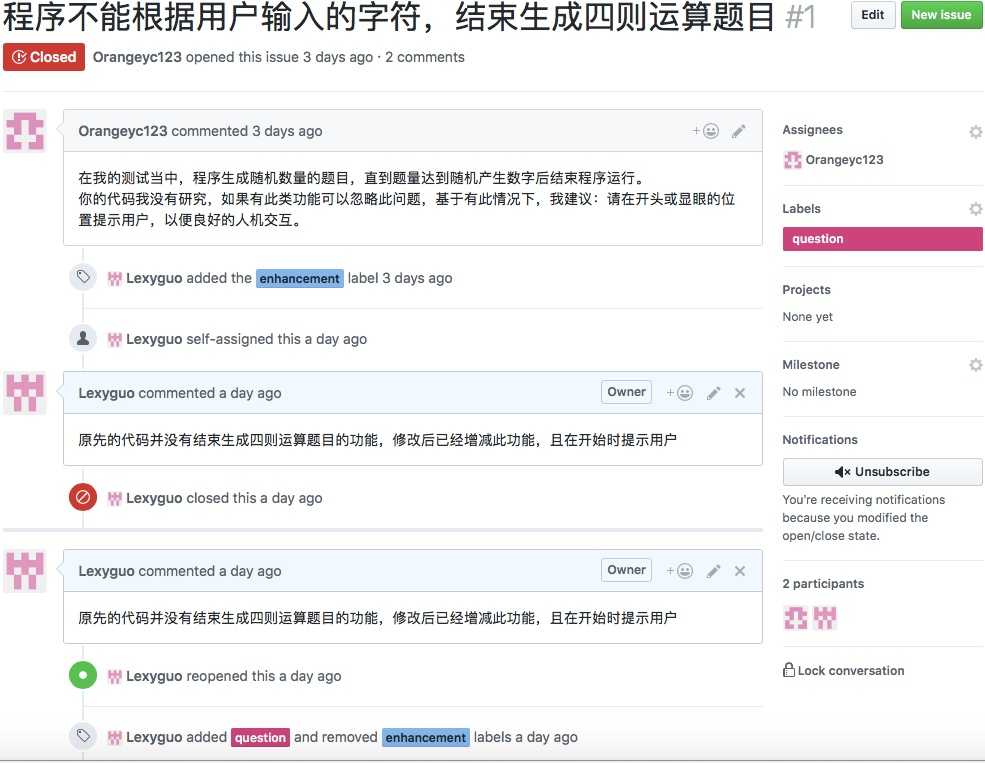Click '3 days ago' timestamp in Orangeyc123's comment

(287, 131)
